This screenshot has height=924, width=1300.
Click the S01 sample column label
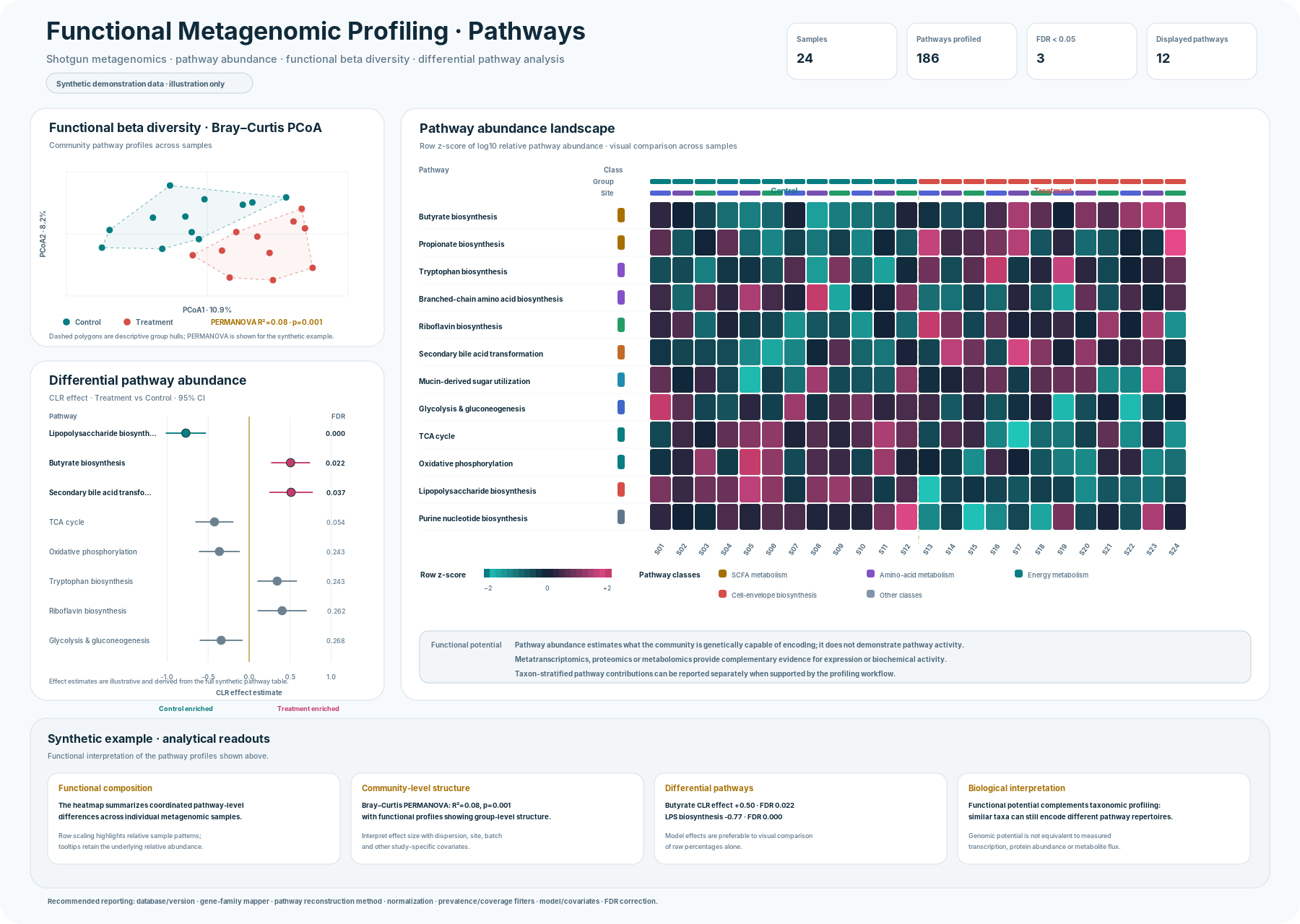(659, 549)
